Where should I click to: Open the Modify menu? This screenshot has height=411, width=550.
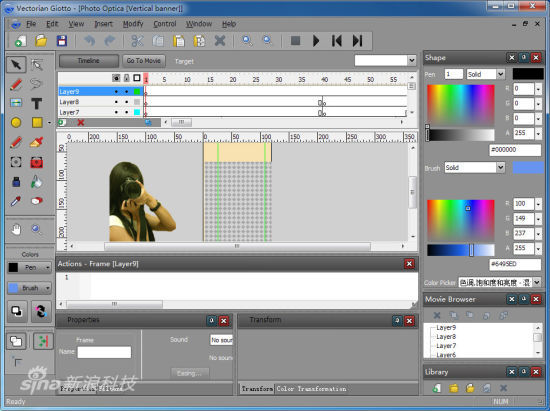133,24
